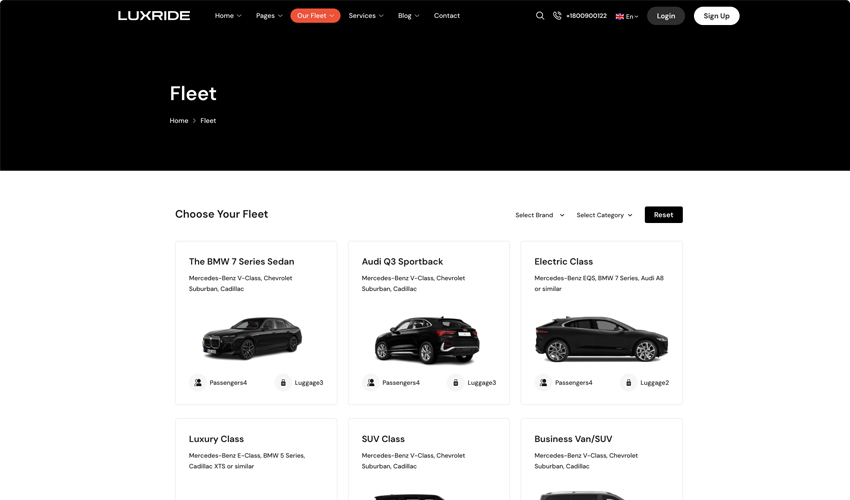The width and height of the screenshot is (850, 500).
Task: Go to Home via breadcrumb link
Action: 179,121
